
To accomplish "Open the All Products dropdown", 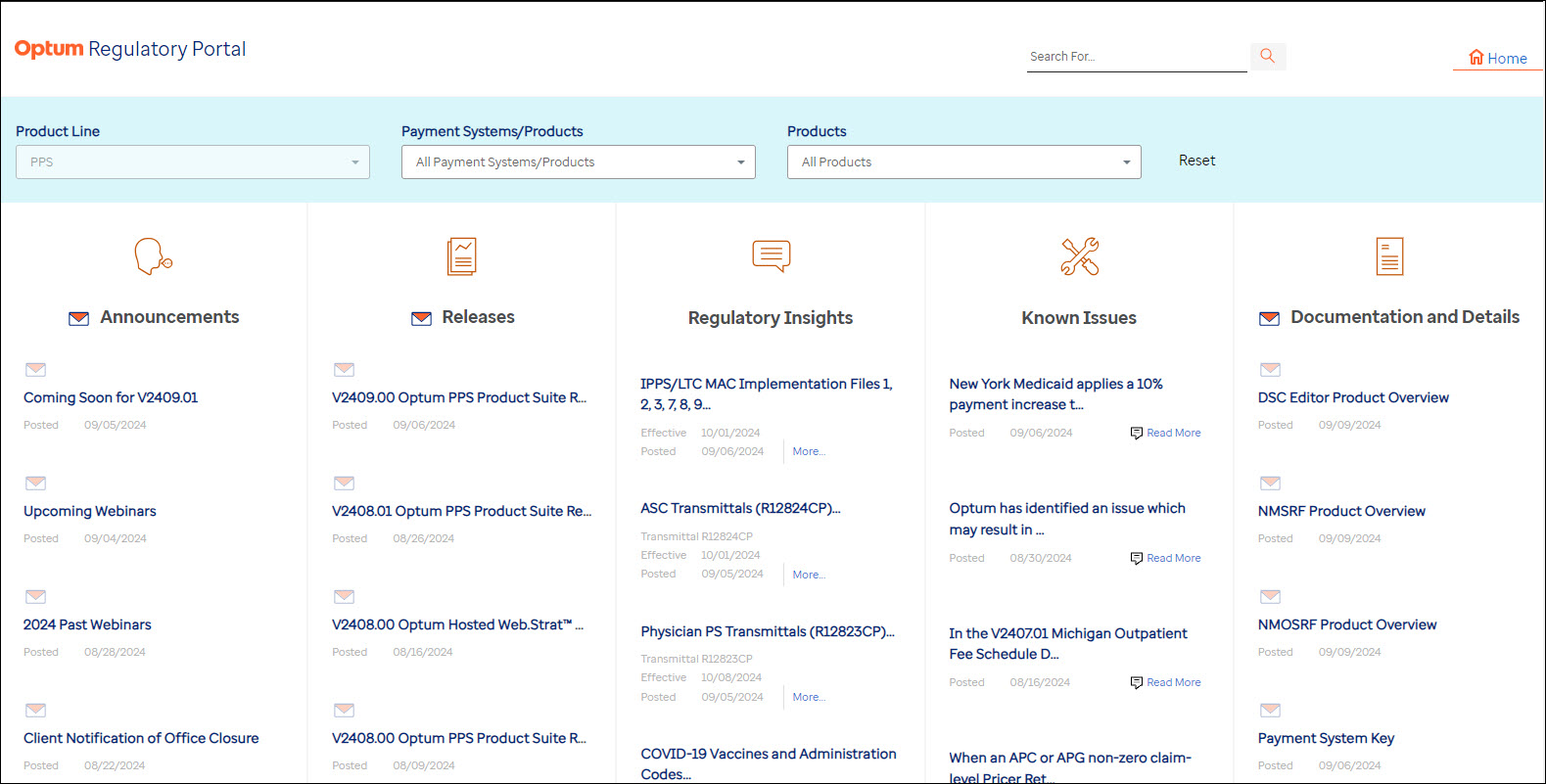I will pyautogui.click(x=964, y=162).
